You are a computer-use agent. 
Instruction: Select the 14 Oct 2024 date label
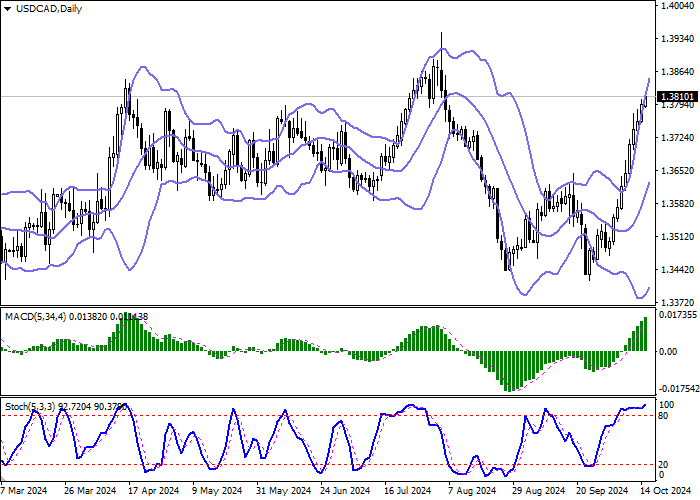coord(666,491)
